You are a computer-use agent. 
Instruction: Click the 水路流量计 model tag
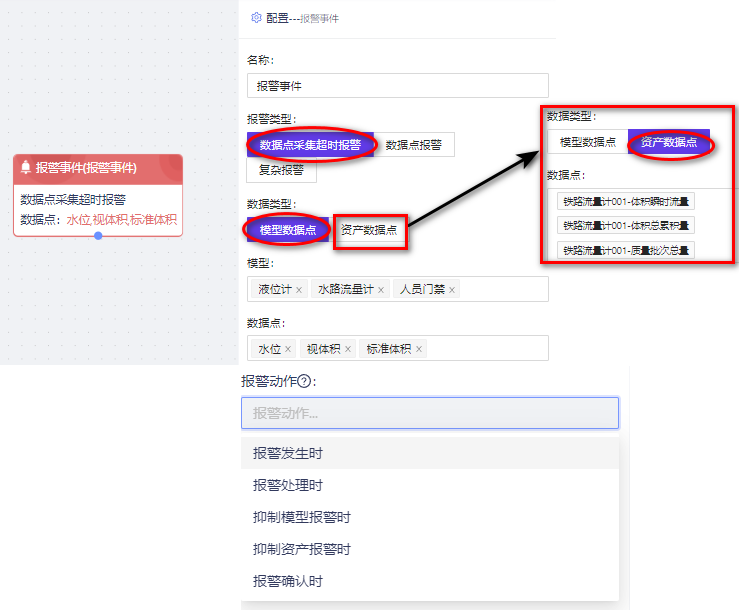(350, 289)
